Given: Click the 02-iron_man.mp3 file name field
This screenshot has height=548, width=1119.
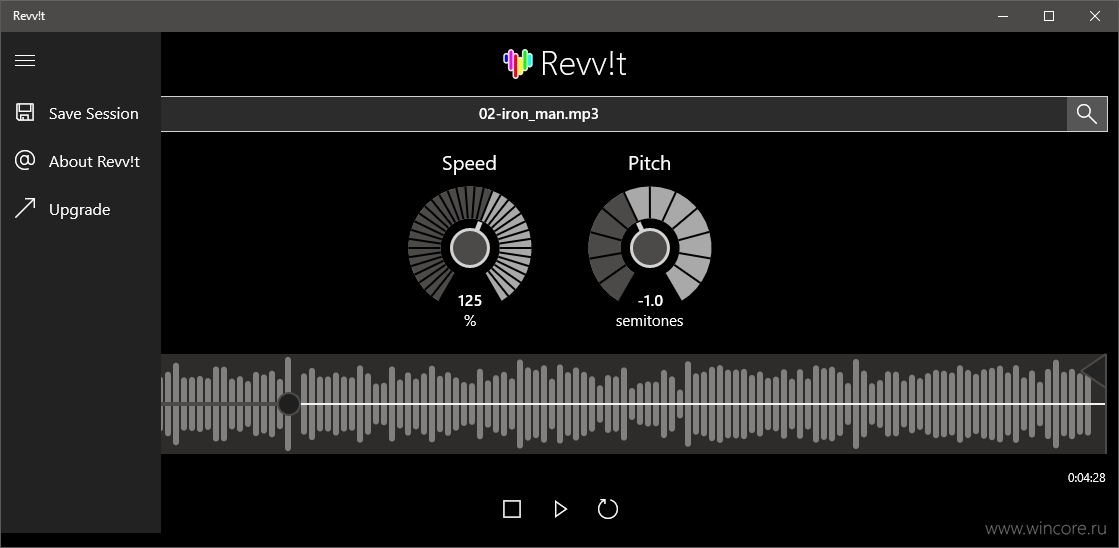Looking at the screenshot, I should pyautogui.click(x=614, y=113).
